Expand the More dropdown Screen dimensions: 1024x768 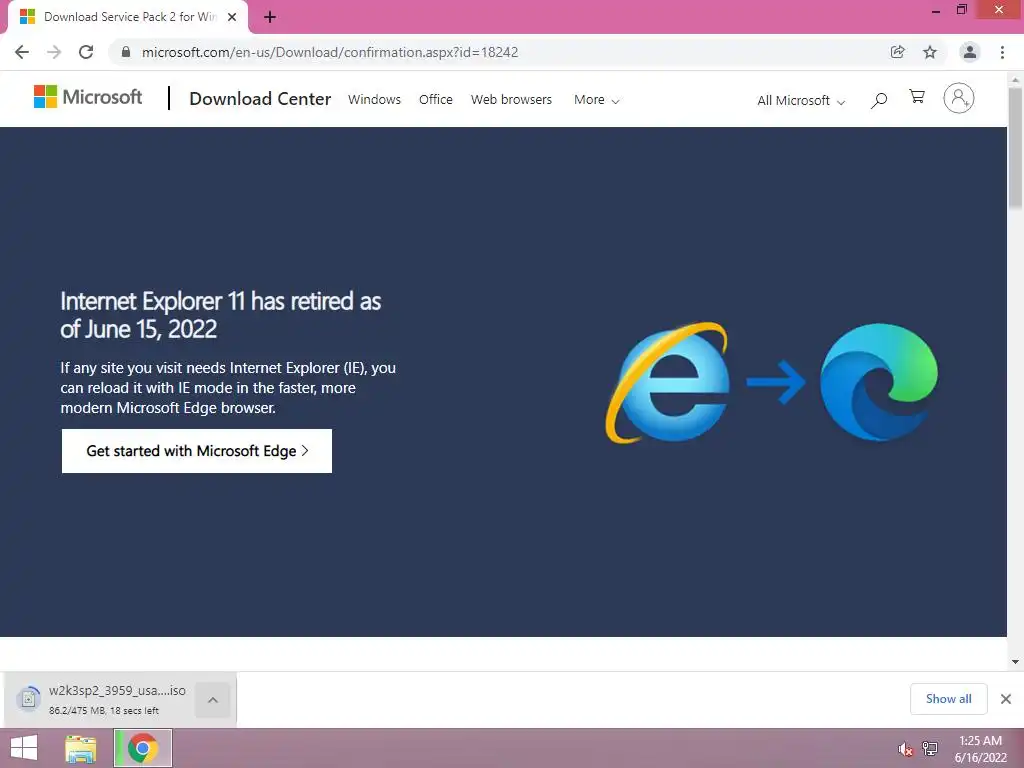click(596, 100)
